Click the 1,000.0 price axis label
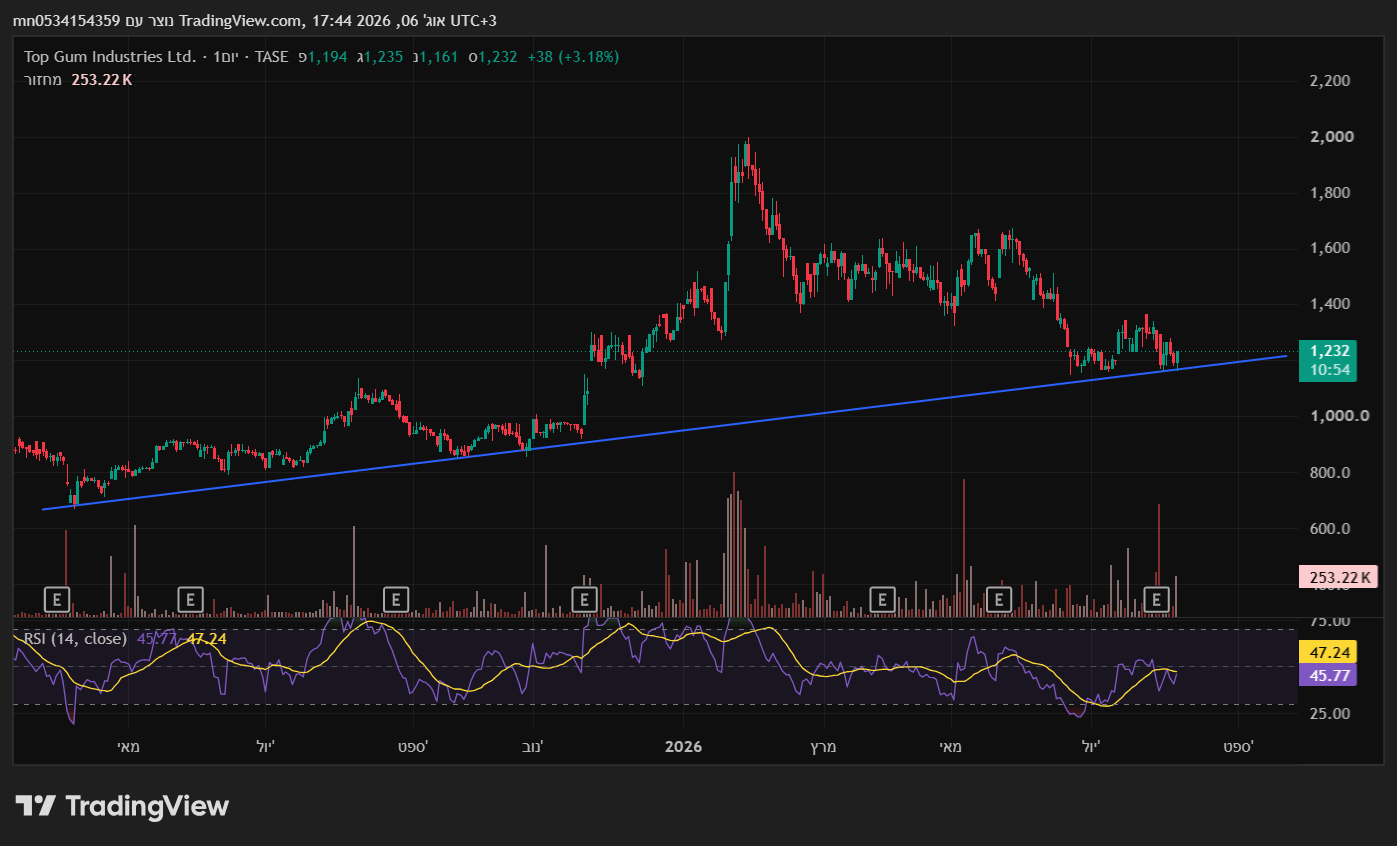Viewport: 1397px width, 846px height. coord(1339,416)
